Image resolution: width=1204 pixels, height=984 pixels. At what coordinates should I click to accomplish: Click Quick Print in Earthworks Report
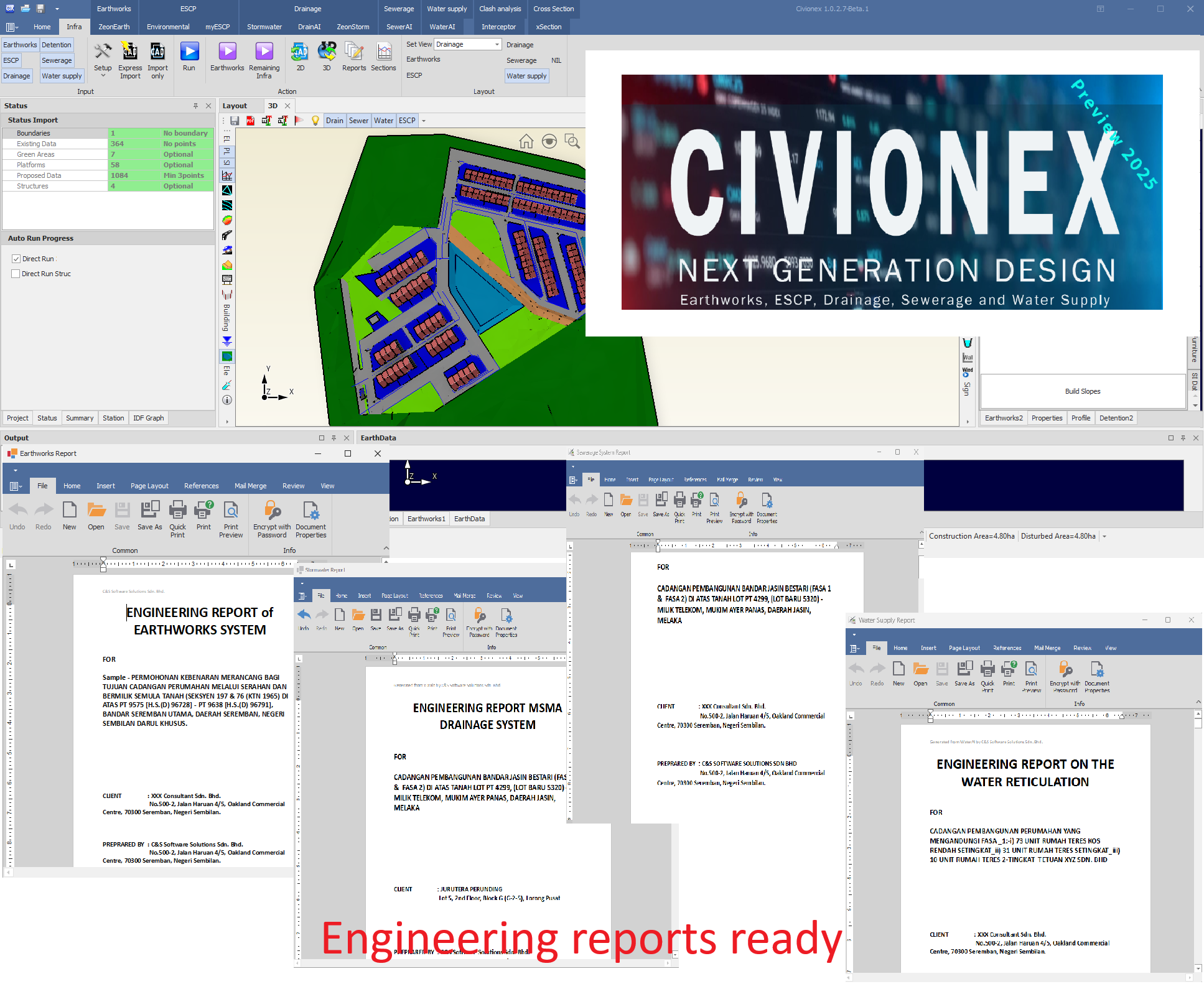tap(177, 519)
